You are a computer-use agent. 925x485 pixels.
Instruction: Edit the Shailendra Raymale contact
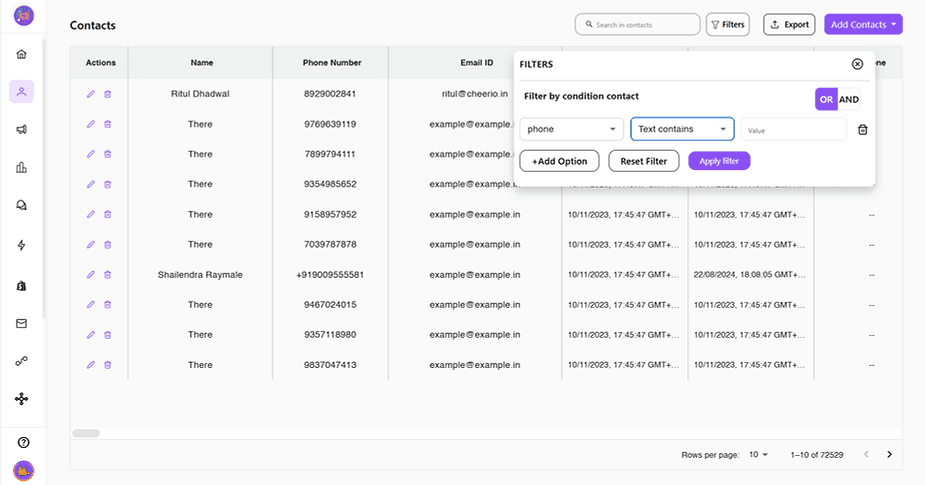pyautogui.click(x=91, y=274)
